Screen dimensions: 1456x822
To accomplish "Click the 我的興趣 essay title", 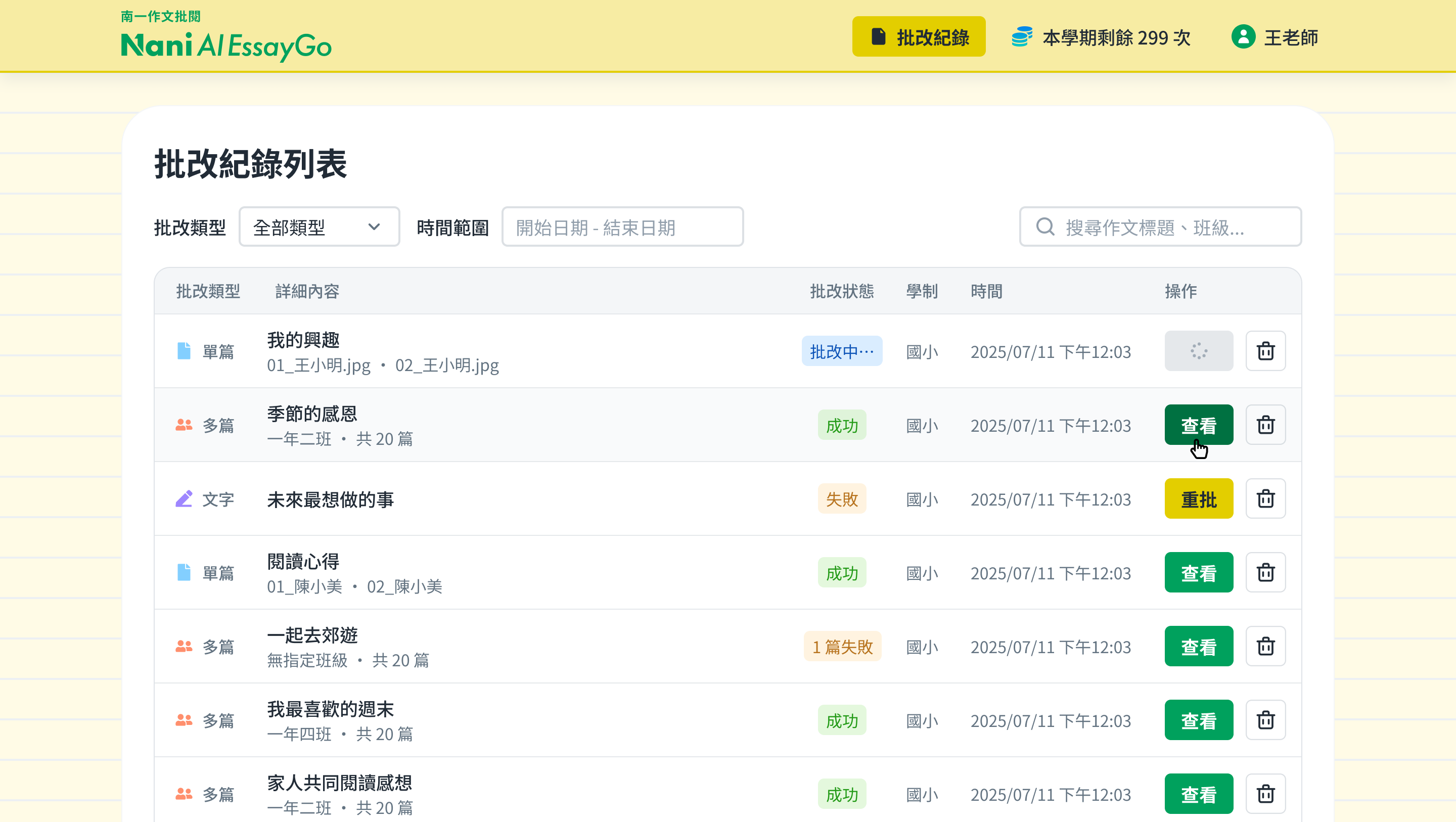I will (303, 340).
